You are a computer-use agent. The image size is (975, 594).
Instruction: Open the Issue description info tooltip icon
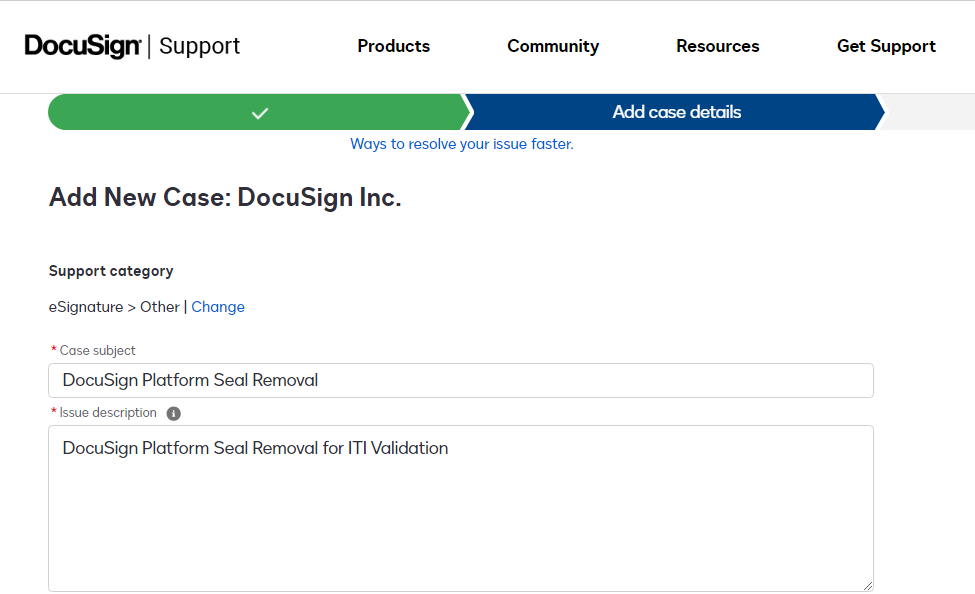coord(173,412)
